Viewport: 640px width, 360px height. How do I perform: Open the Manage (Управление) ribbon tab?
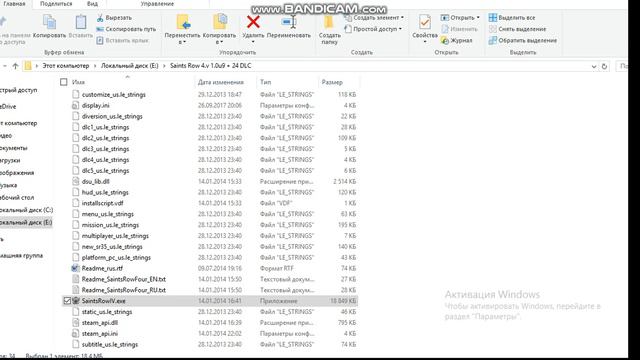157,4
